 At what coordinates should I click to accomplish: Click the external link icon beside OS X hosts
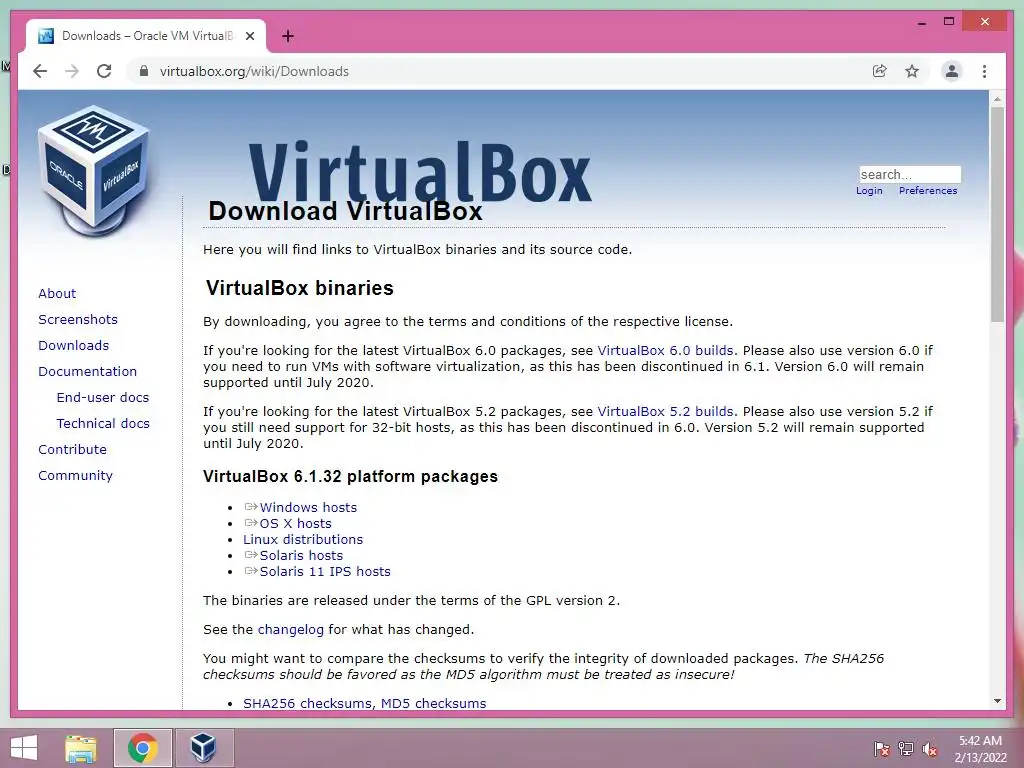(251, 522)
